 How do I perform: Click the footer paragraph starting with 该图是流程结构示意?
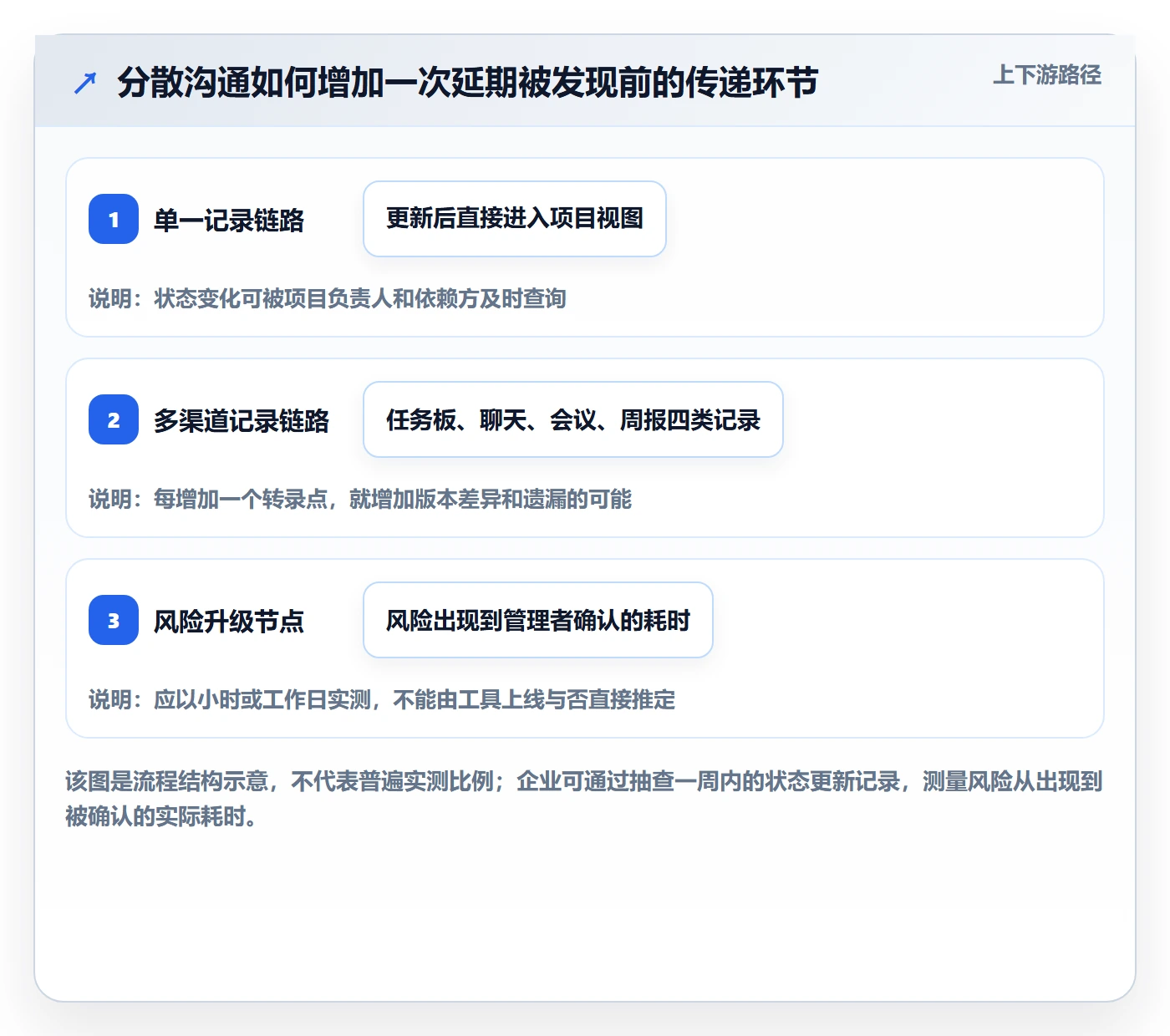pyautogui.click(x=584, y=799)
